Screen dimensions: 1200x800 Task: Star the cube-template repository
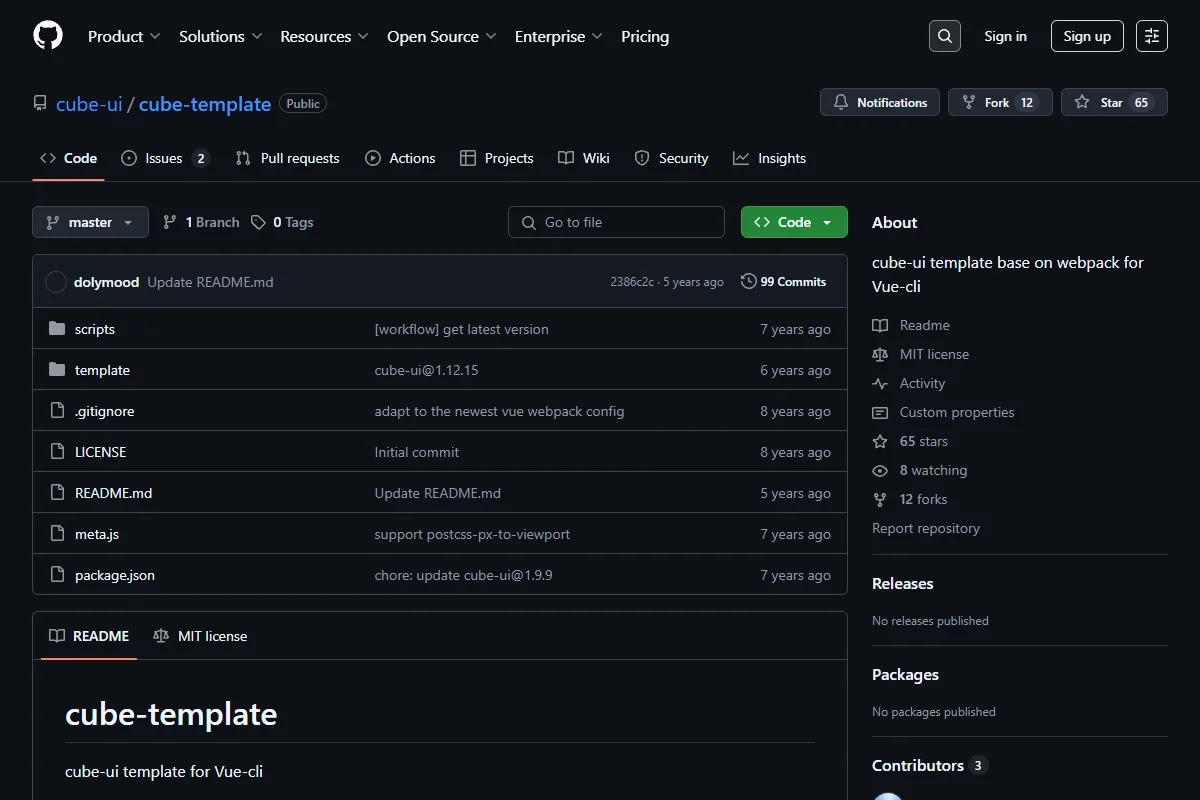coord(1114,102)
